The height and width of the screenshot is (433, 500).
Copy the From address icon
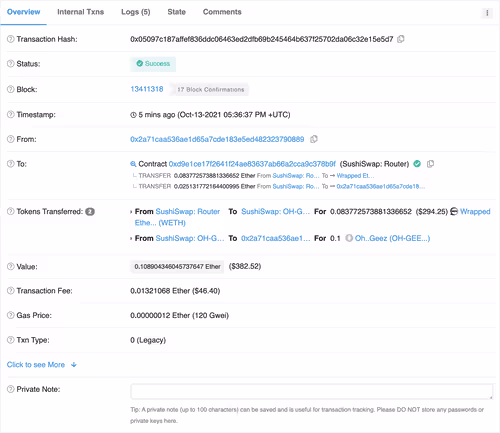[314, 139]
